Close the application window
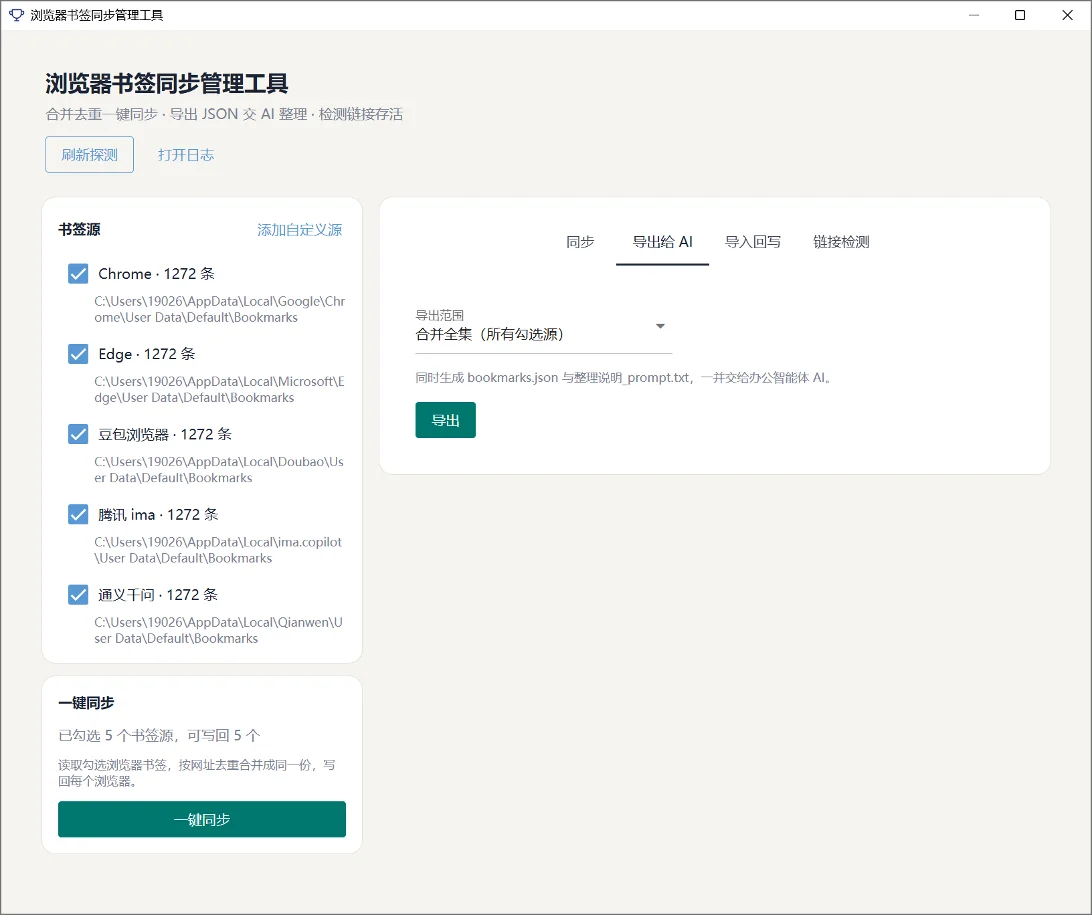The image size is (1092, 915). 1067,15
